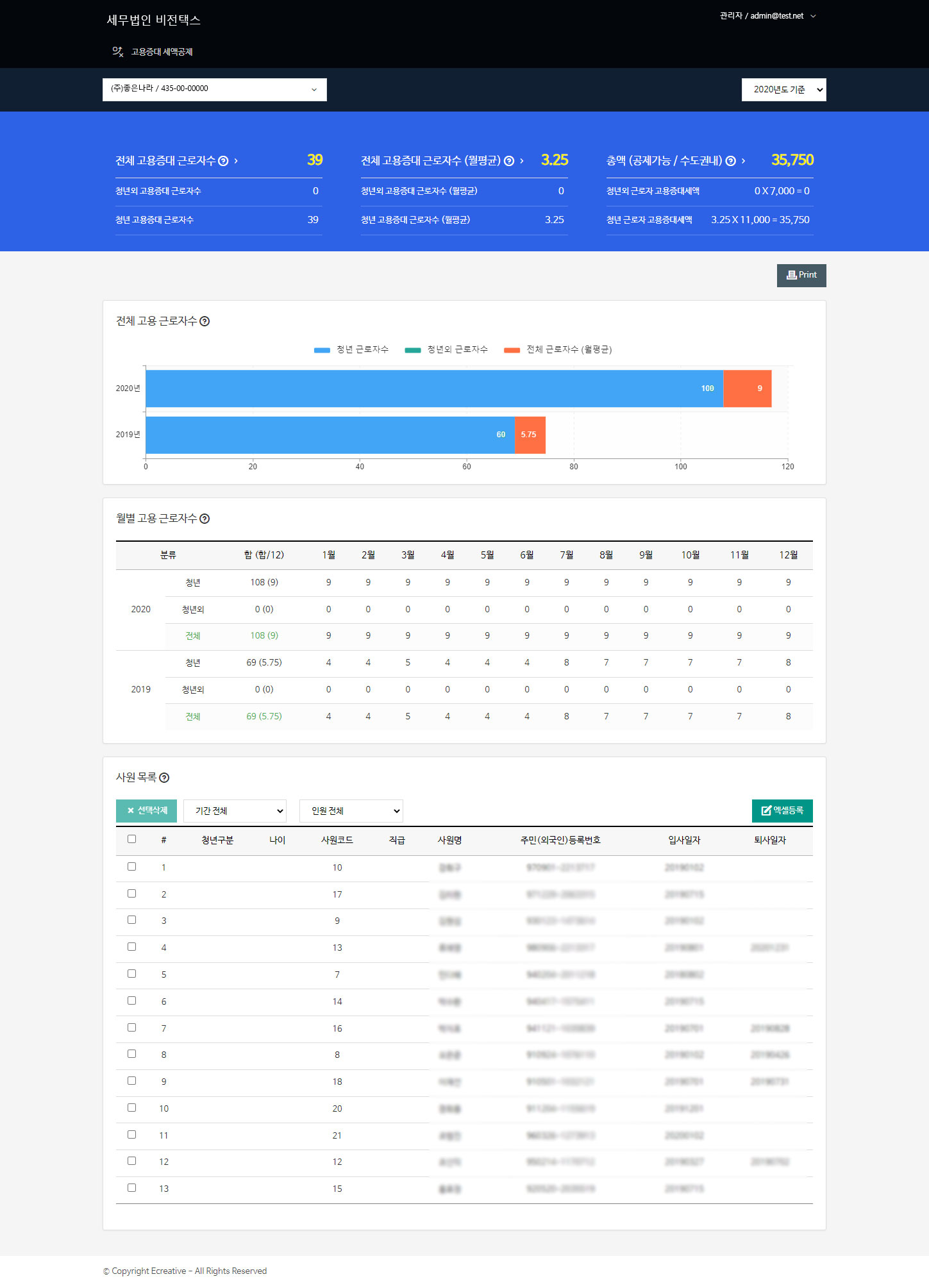Click help icon beside 사원 목록 title
The width and height of the screenshot is (929, 1288).
(164, 778)
